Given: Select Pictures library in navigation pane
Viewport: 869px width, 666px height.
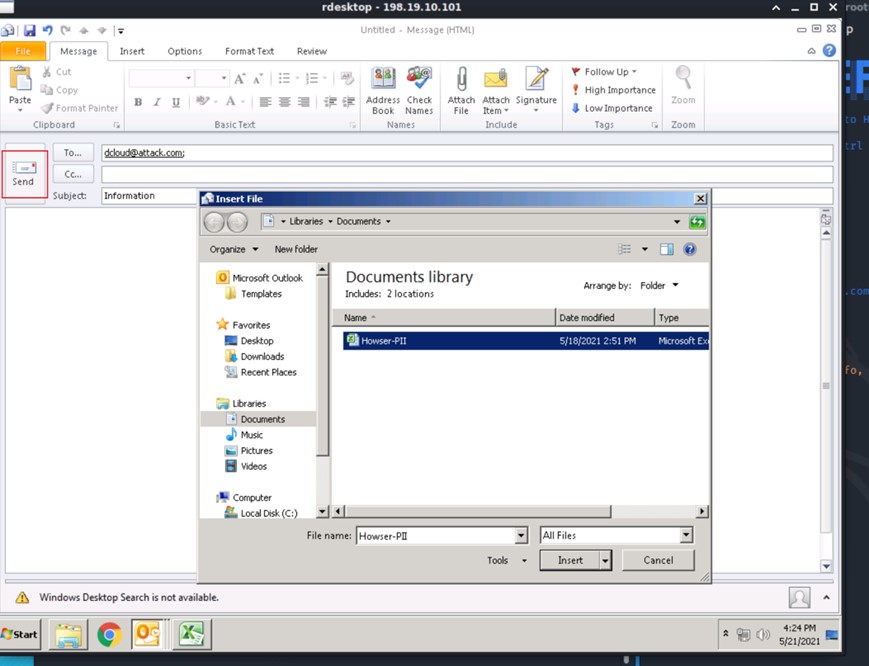Looking at the screenshot, I should click(249, 450).
